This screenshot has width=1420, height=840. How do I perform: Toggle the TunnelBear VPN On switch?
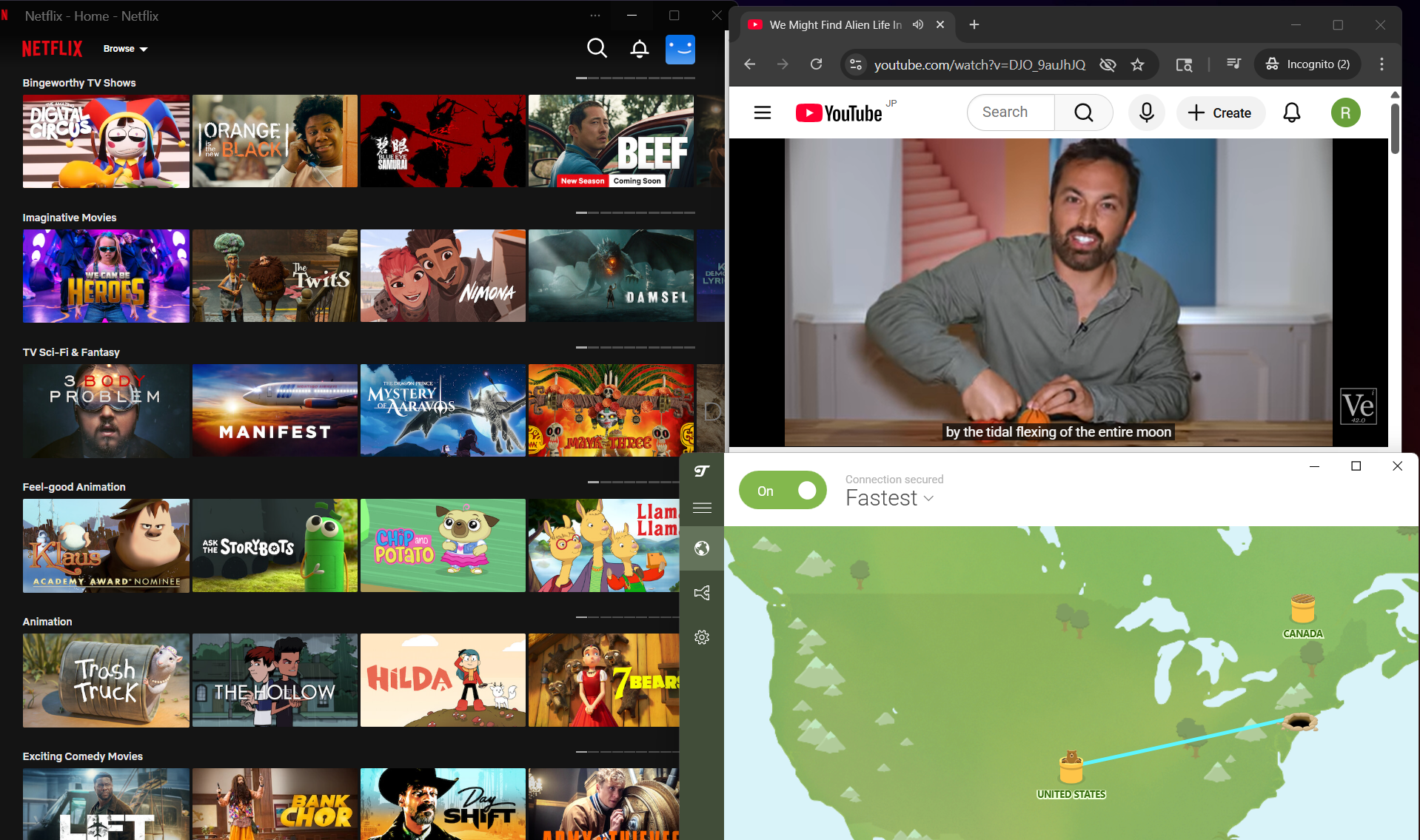pos(783,490)
